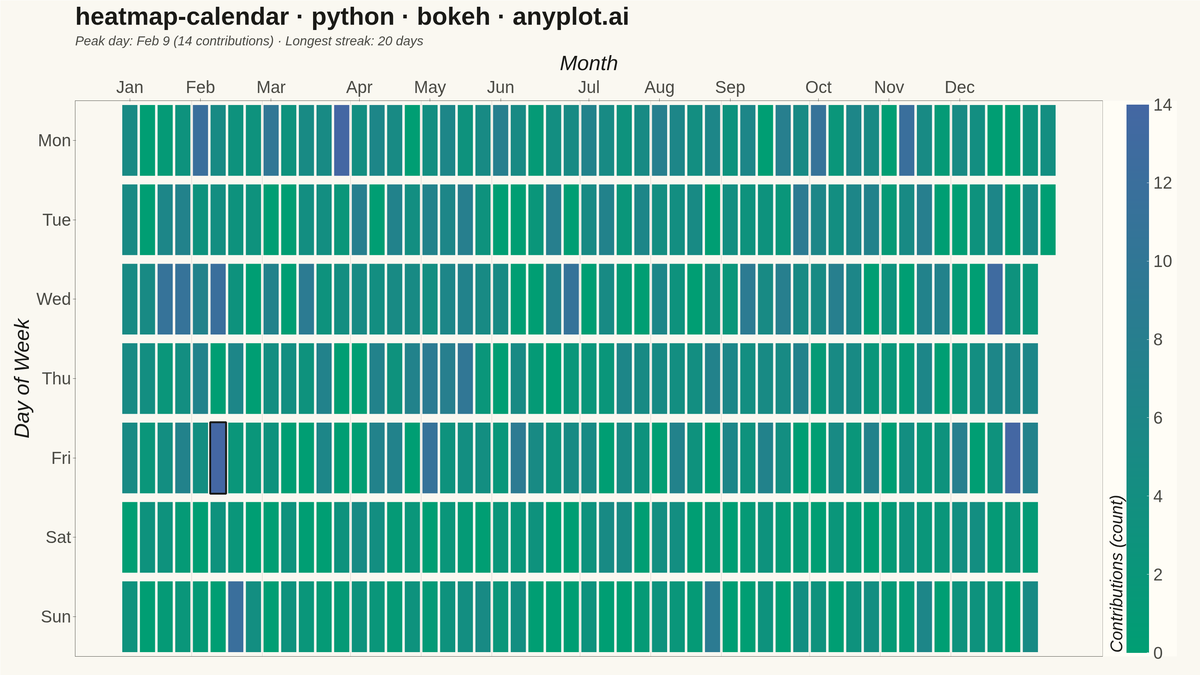Image resolution: width=1200 pixels, height=675 pixels.
Task: Click the 'Oct' month label
Action: (x=818, y=87)
